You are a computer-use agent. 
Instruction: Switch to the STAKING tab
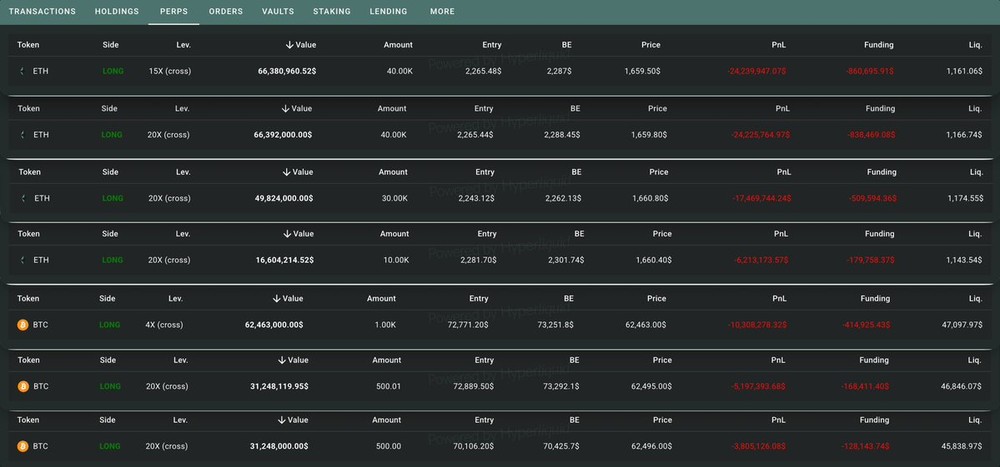332,11
